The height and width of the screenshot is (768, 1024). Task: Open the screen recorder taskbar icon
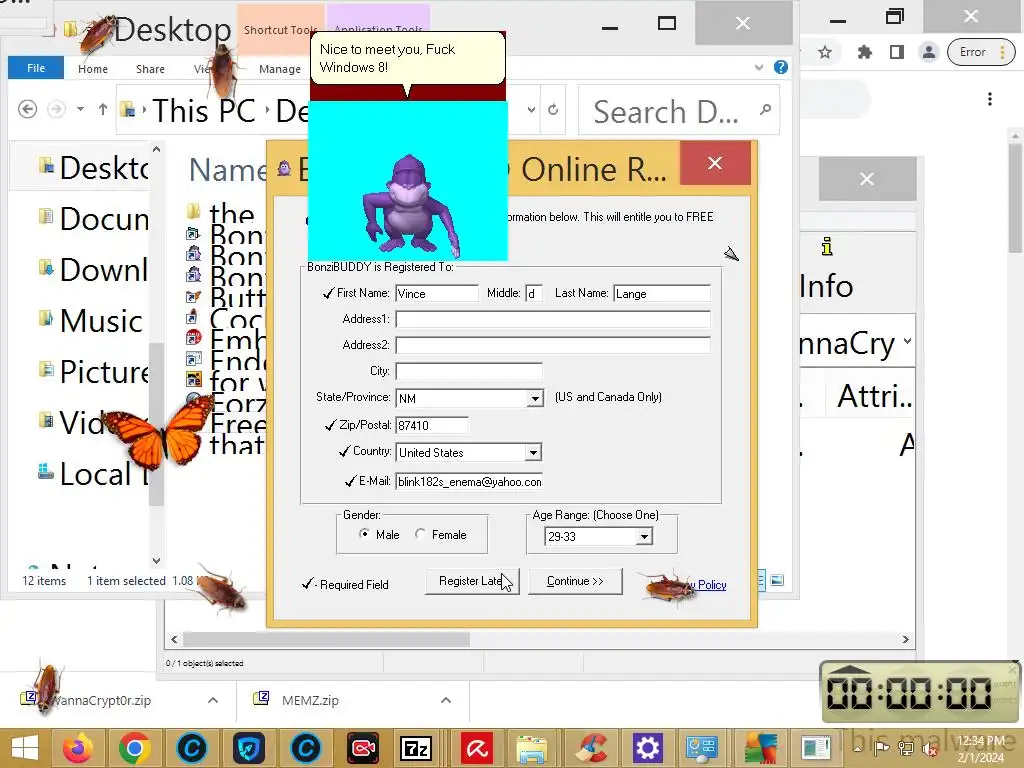[362, 748]
